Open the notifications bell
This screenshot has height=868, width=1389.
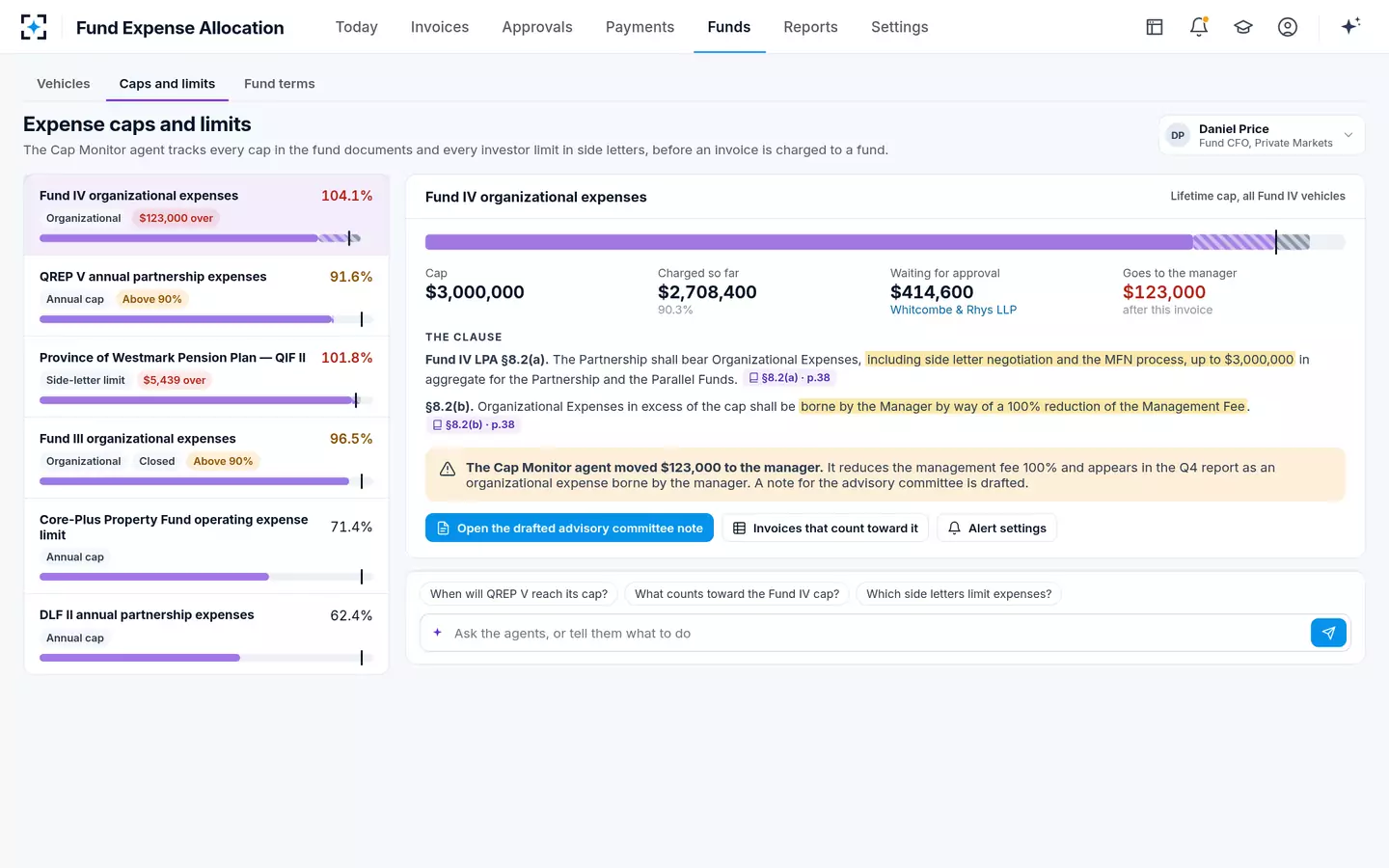pyautogui.click(x=1199, y=27)
